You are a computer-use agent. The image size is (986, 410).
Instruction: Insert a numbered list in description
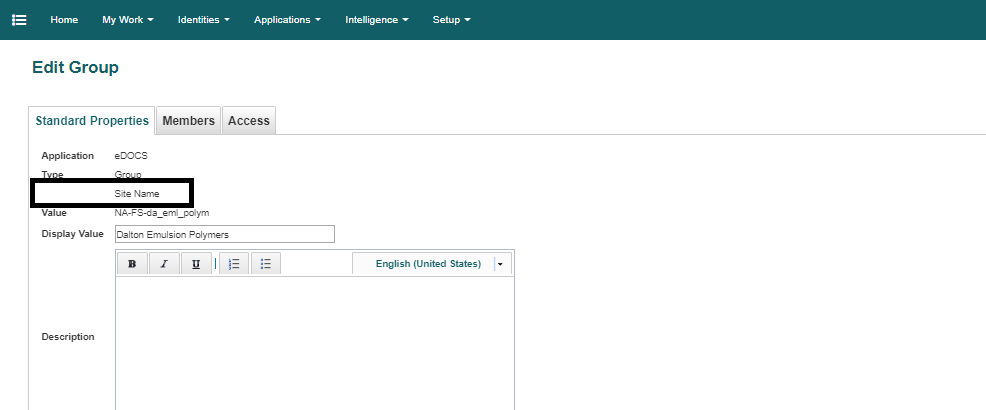click(234, 264)
